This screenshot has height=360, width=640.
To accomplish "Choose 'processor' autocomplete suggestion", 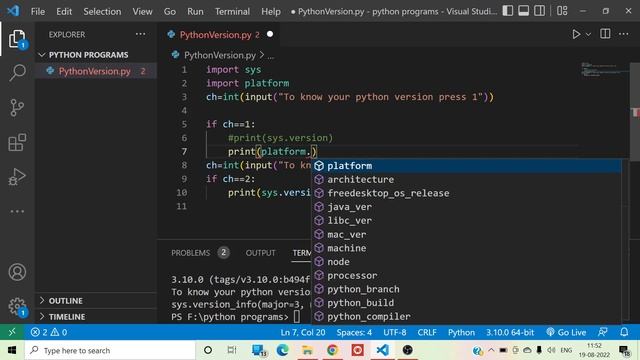I will point(467,276).
